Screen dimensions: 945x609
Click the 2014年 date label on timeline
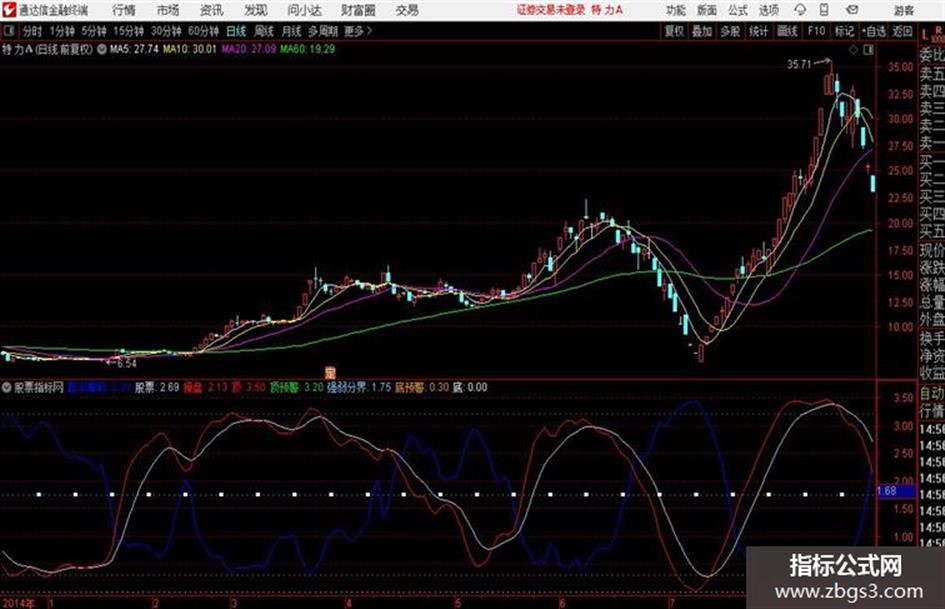click(19, 603)
